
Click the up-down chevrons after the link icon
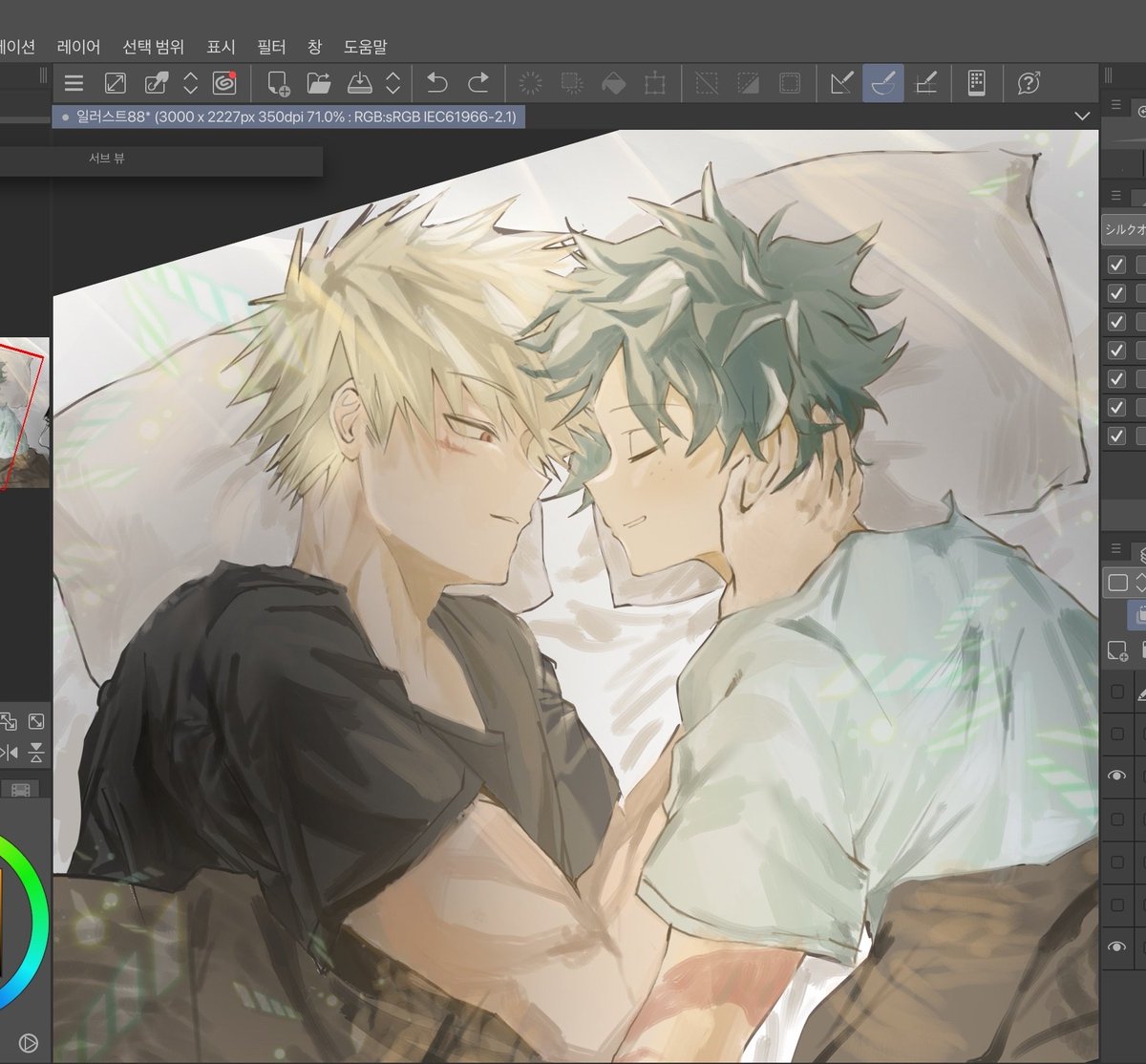pos(190,83)
